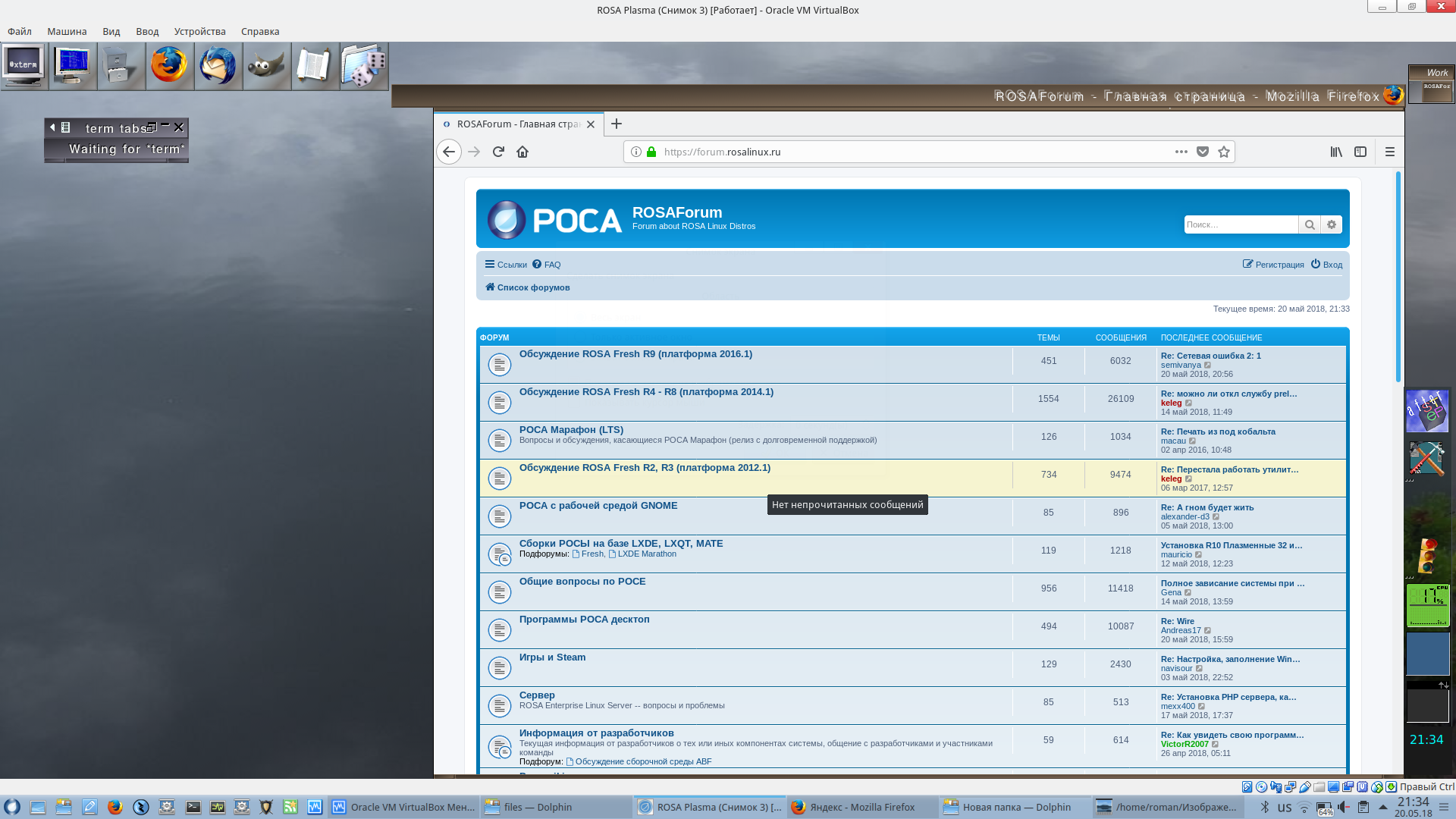Open Firefox hamburger menu
Viewport: 1456px width, 819px height.
[1389, 152]
